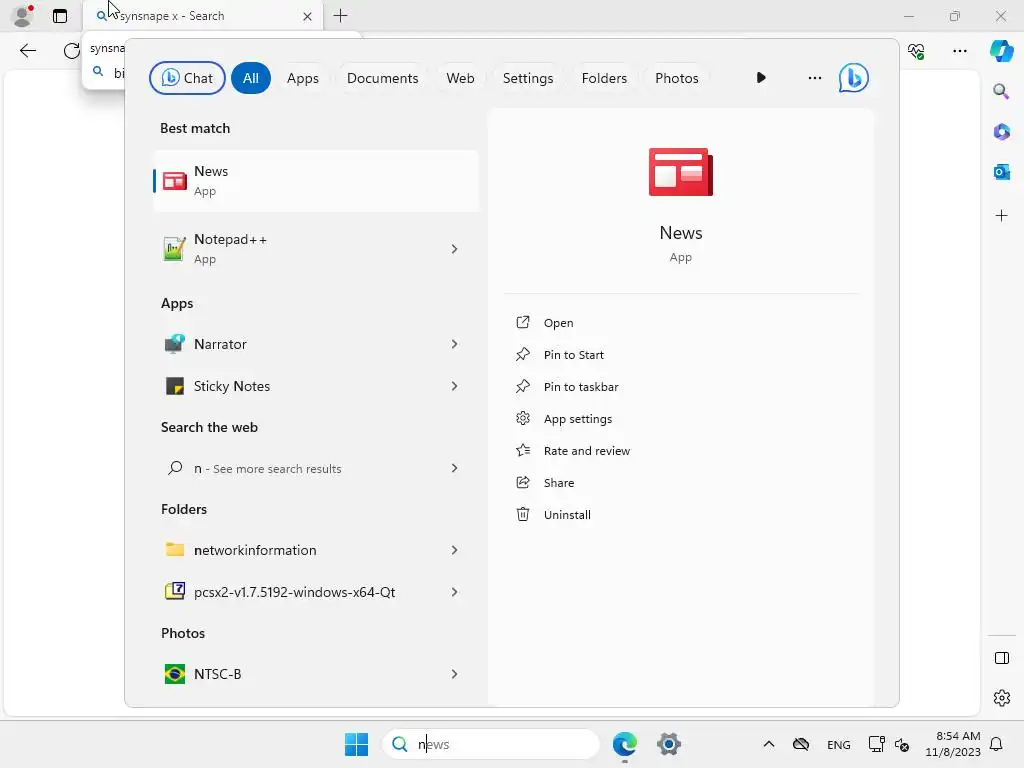This screenshot has height=768, width=1024.
Task: Toggle the Edge sidebar panel icon
Action: point(1001,658)
